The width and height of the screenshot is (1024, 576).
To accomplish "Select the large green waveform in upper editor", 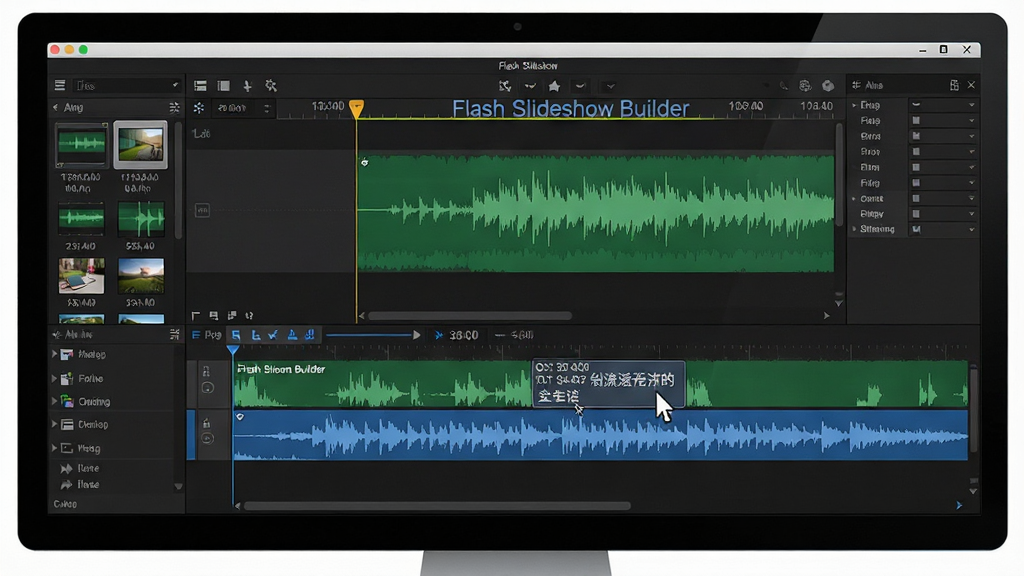I will point(596,213).
